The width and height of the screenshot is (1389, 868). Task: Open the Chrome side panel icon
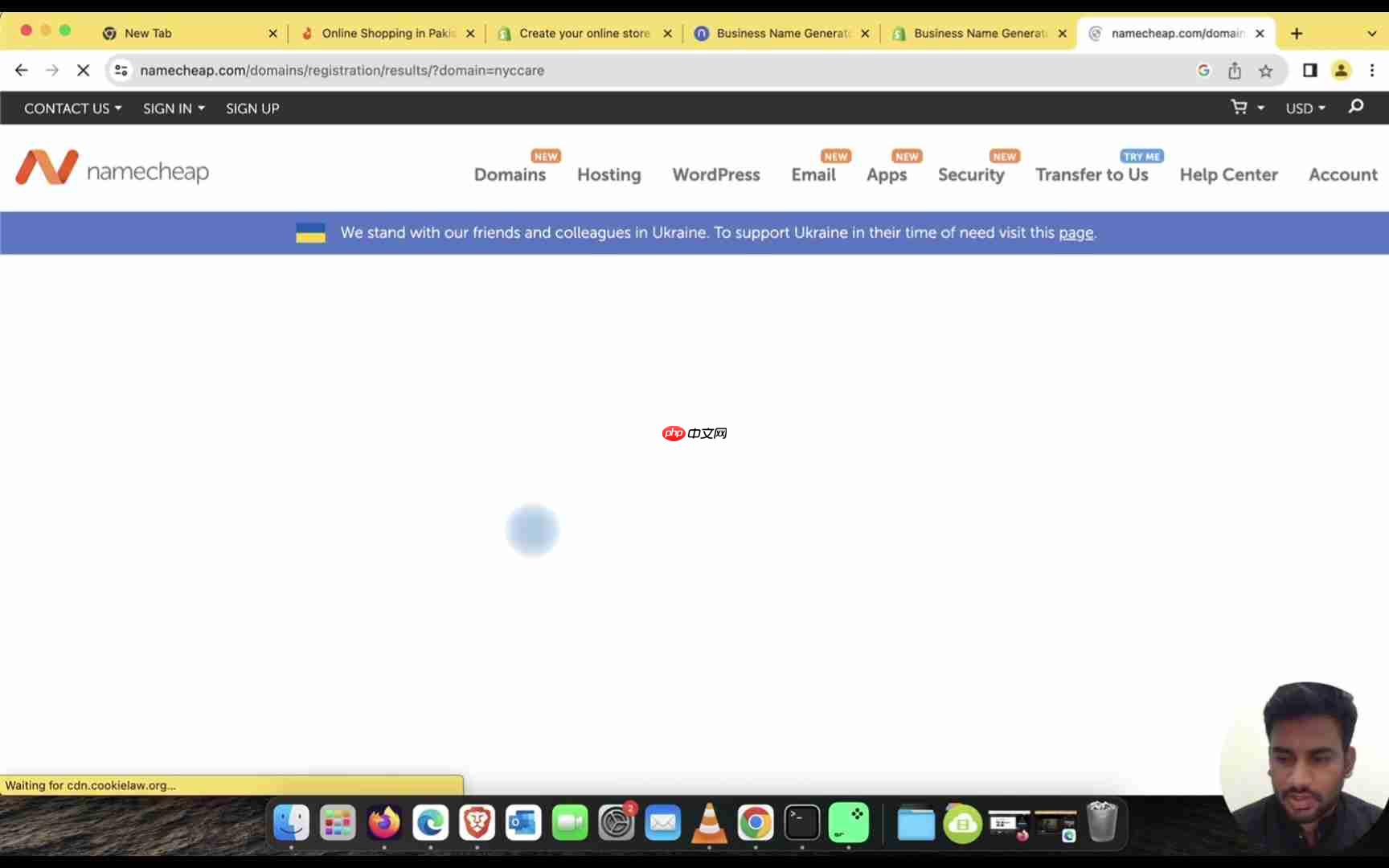(x=1310, y=71)
